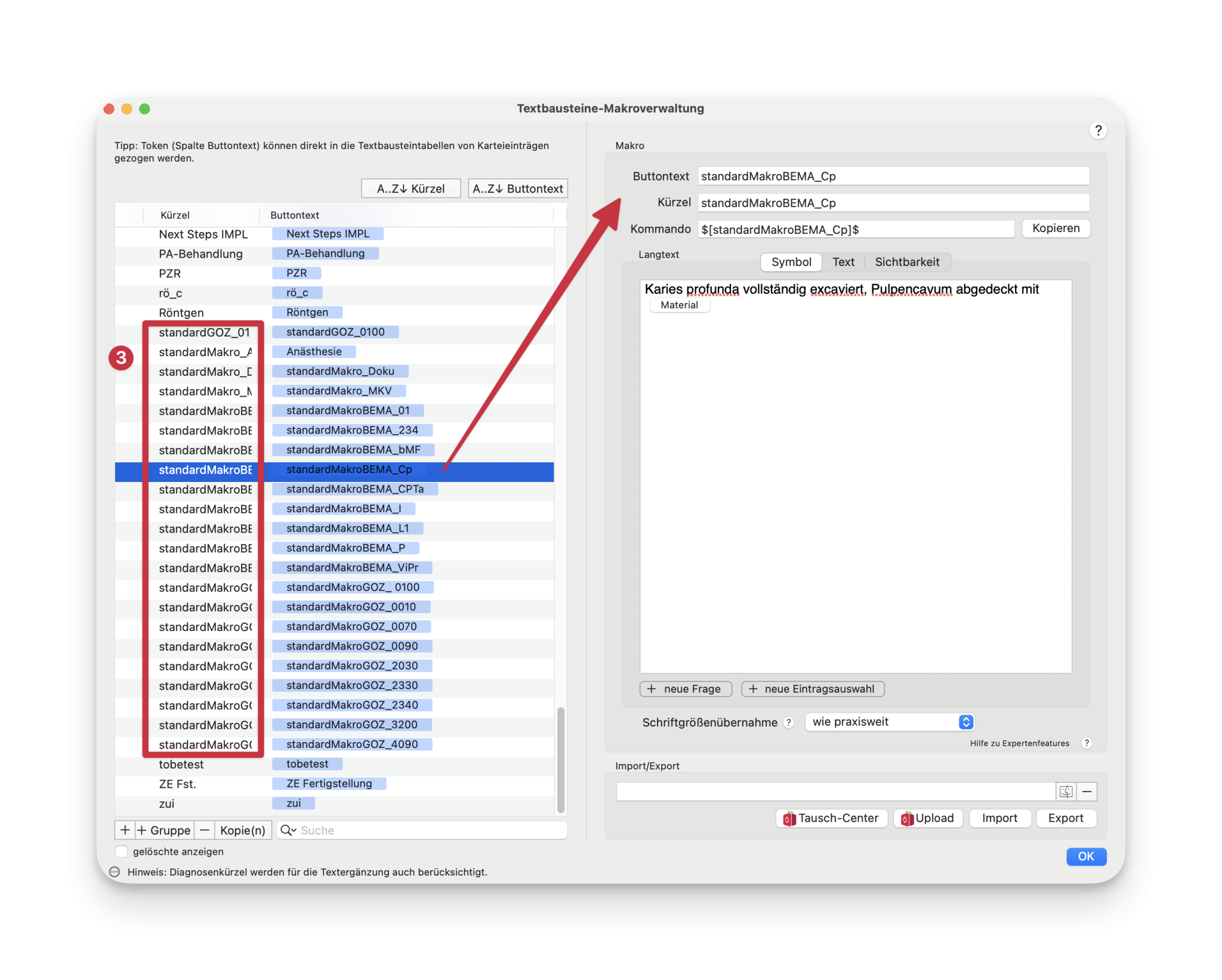
Task: Click the Export button
Action: tap(1066, 818)
